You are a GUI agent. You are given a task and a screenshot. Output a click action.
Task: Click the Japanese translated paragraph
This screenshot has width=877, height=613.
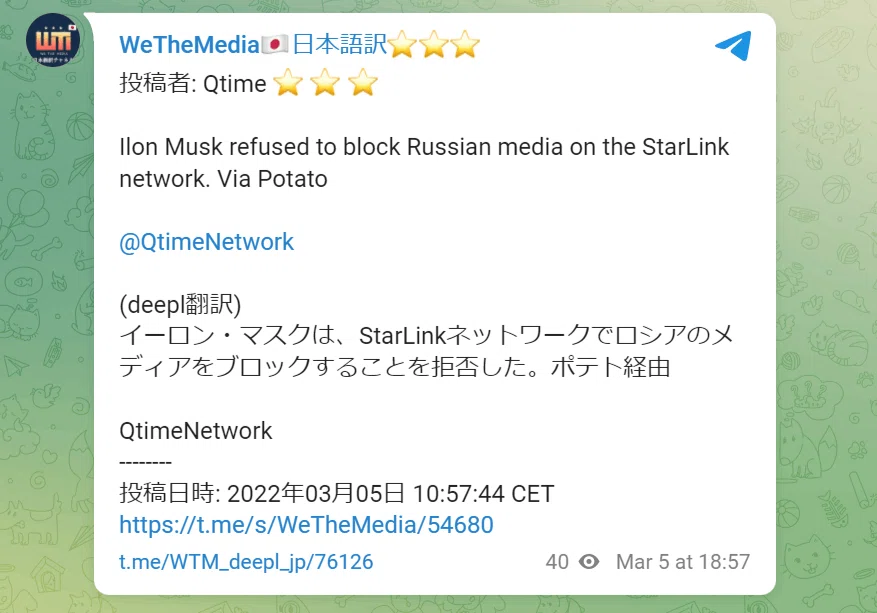pos(426,351)
